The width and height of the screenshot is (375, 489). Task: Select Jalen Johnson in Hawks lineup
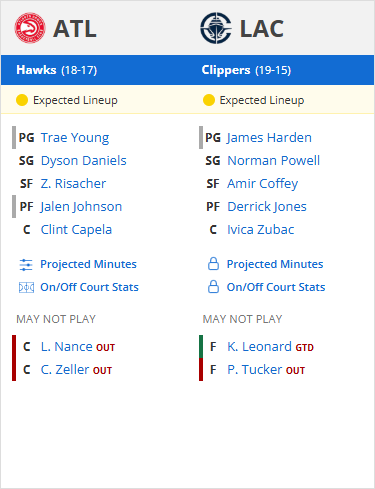point(81,207)
